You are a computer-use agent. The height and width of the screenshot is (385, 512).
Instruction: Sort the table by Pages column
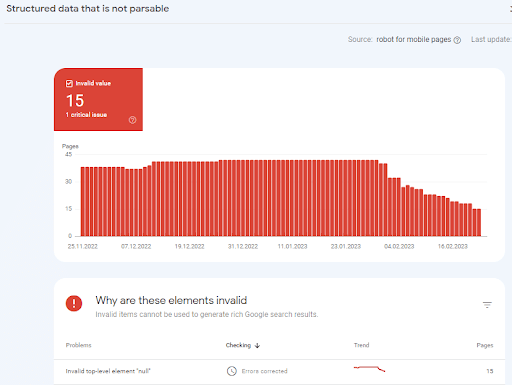485,345
